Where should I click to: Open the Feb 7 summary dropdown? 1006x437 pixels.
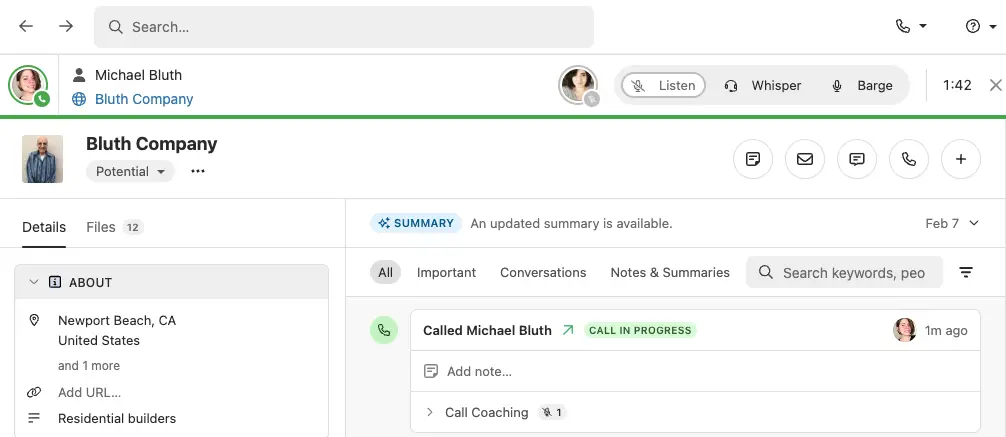(952, 223)
